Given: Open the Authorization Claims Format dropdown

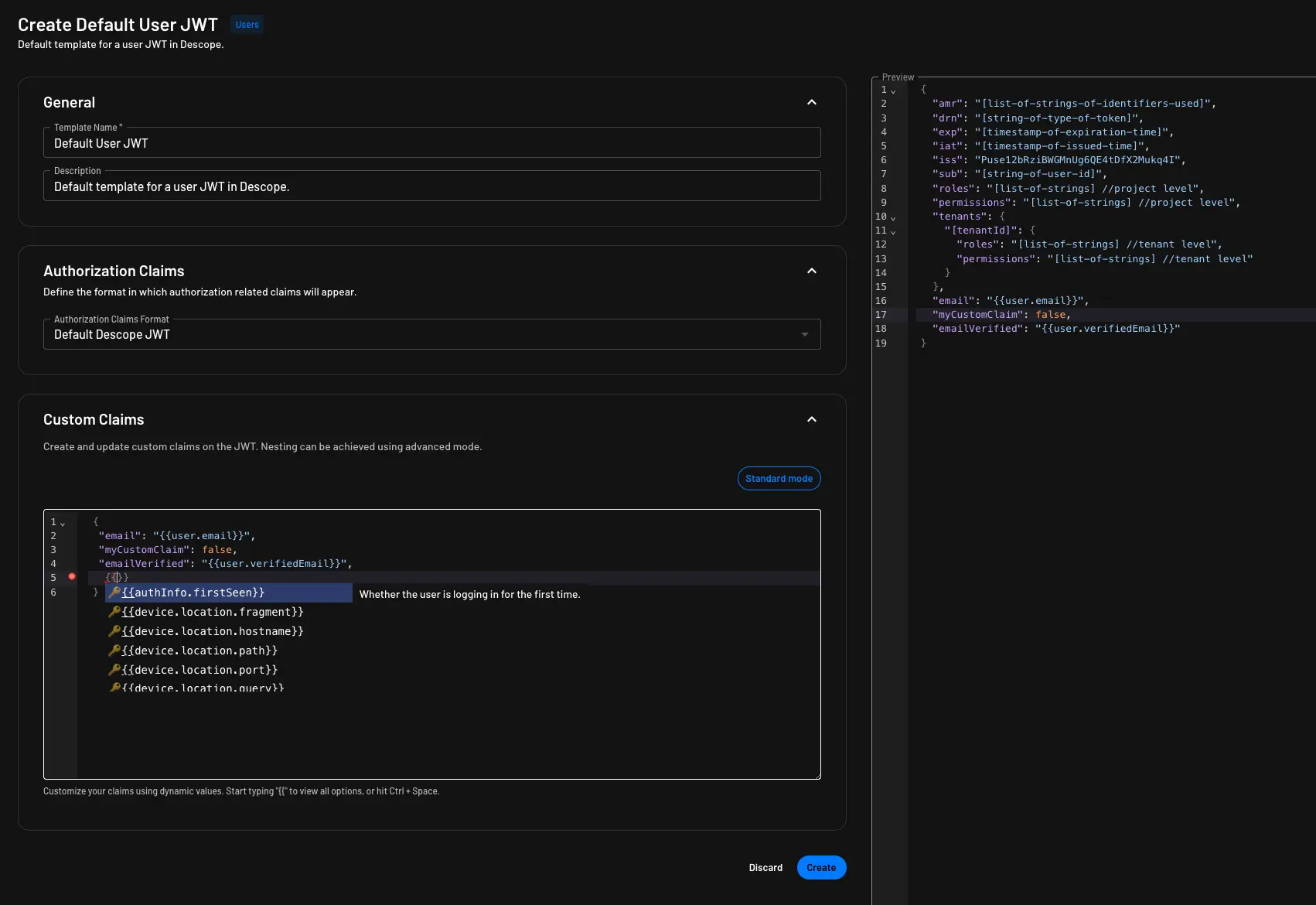Looking at the screenshot, I should point(431,334).
